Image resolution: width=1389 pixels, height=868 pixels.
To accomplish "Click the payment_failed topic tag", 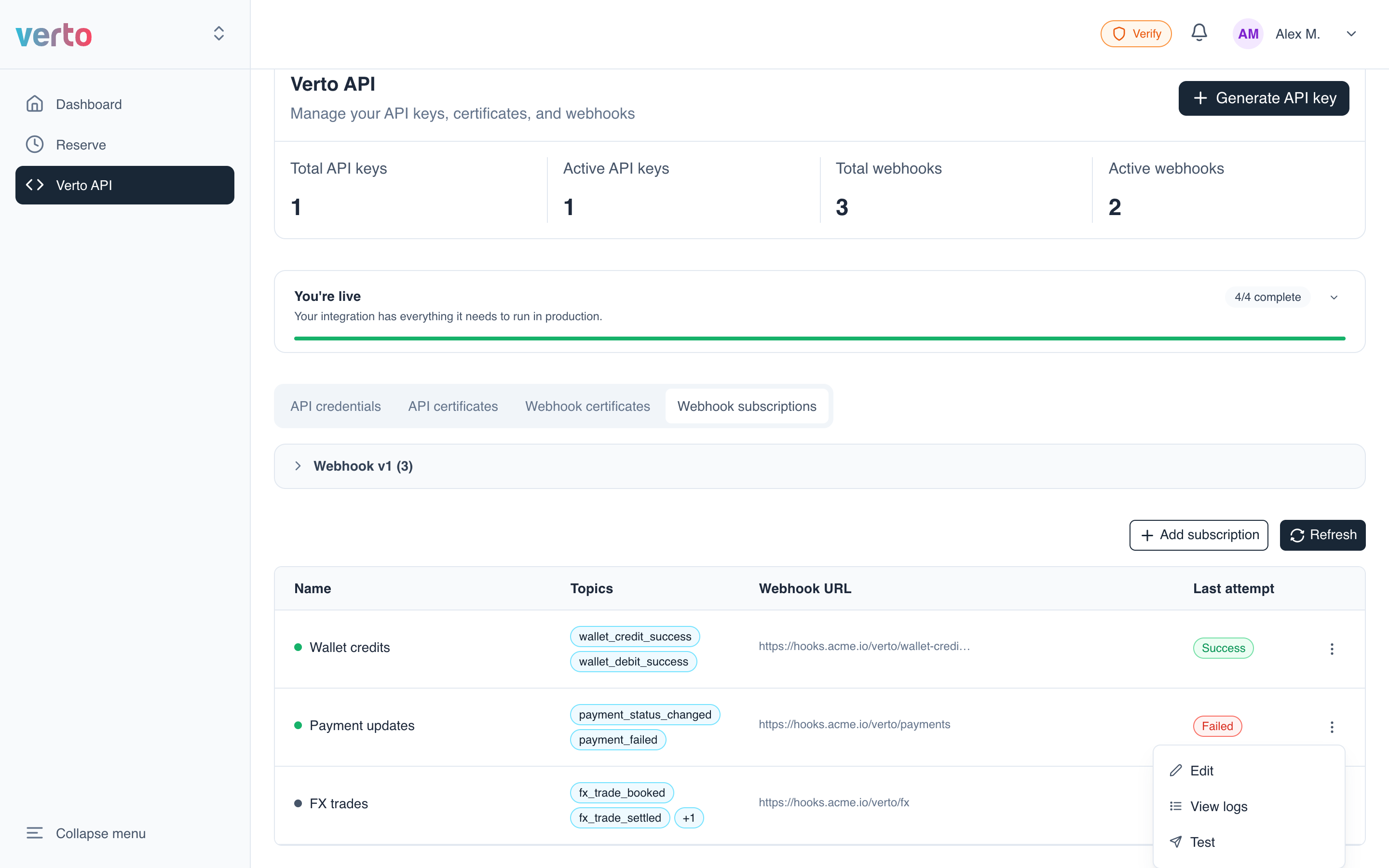I will pyautogui.click(x=618, y=740).
